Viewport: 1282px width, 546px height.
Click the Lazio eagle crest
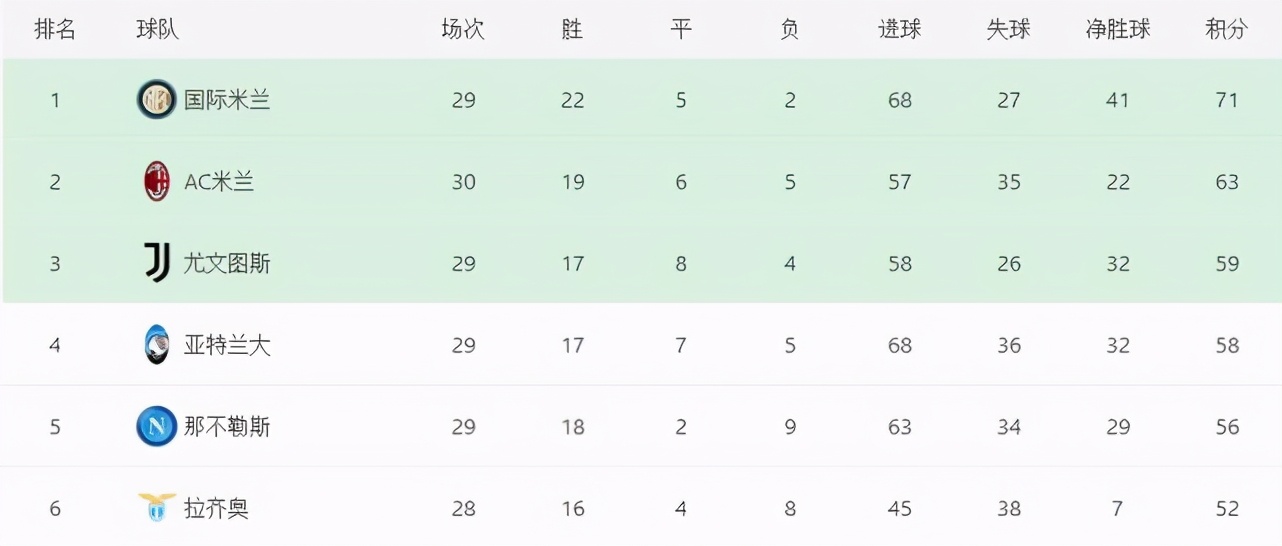157,507
